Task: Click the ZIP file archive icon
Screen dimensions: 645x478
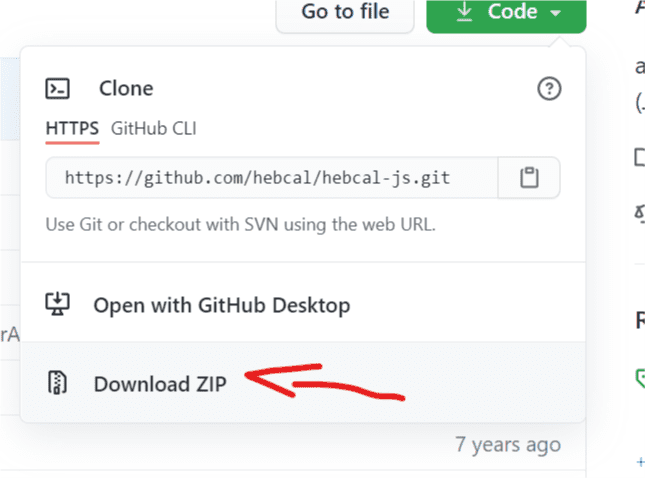Action: tap(58, 383)
